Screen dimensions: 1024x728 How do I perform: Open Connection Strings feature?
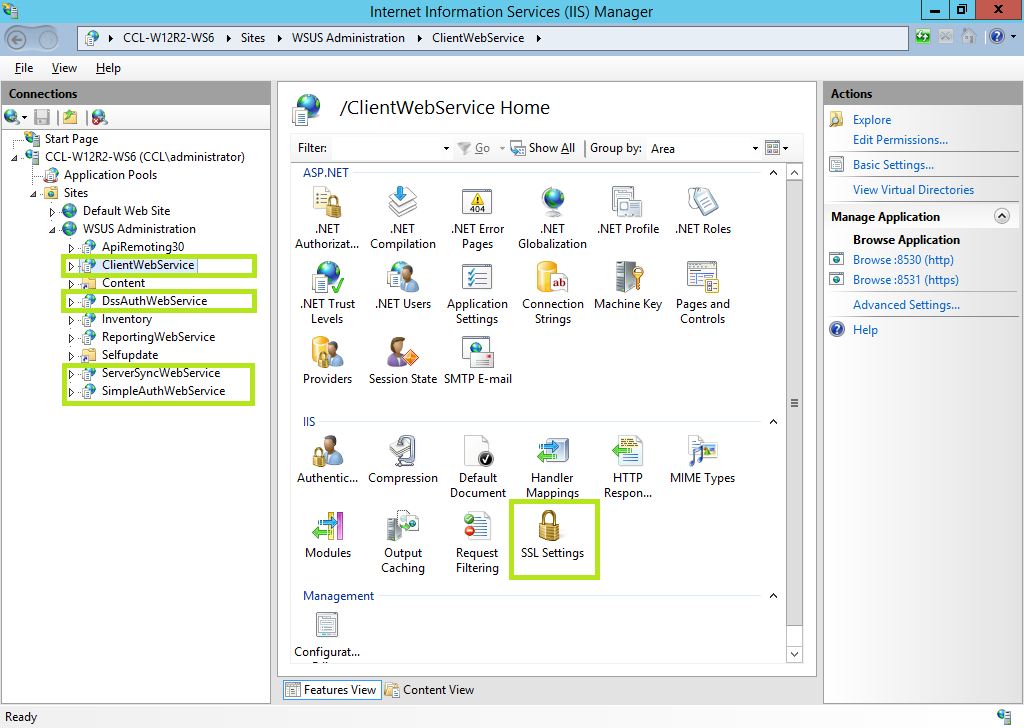pos(552,293)
